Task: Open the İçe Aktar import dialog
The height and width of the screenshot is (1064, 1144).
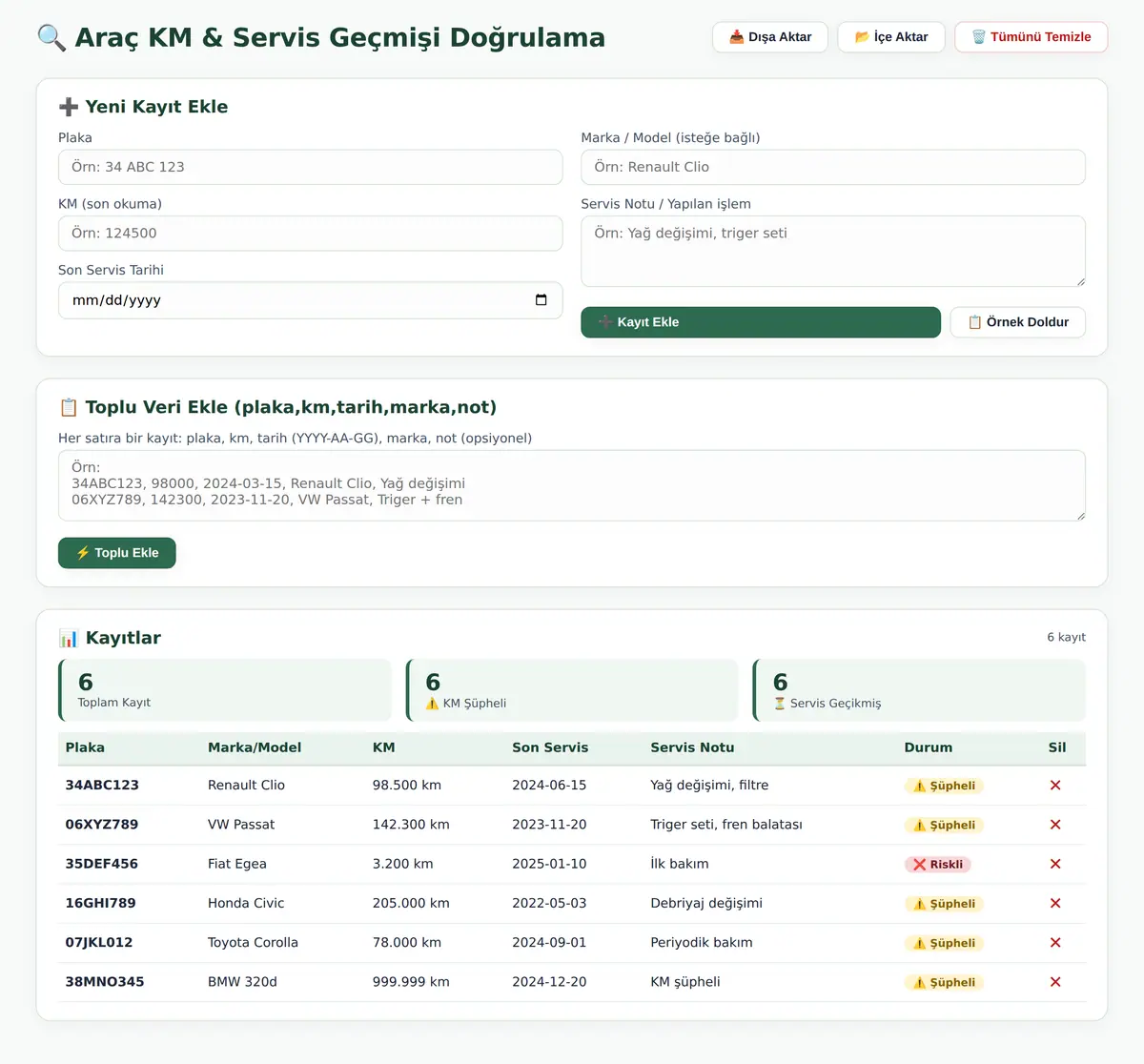Action: (x=891, y=37)
